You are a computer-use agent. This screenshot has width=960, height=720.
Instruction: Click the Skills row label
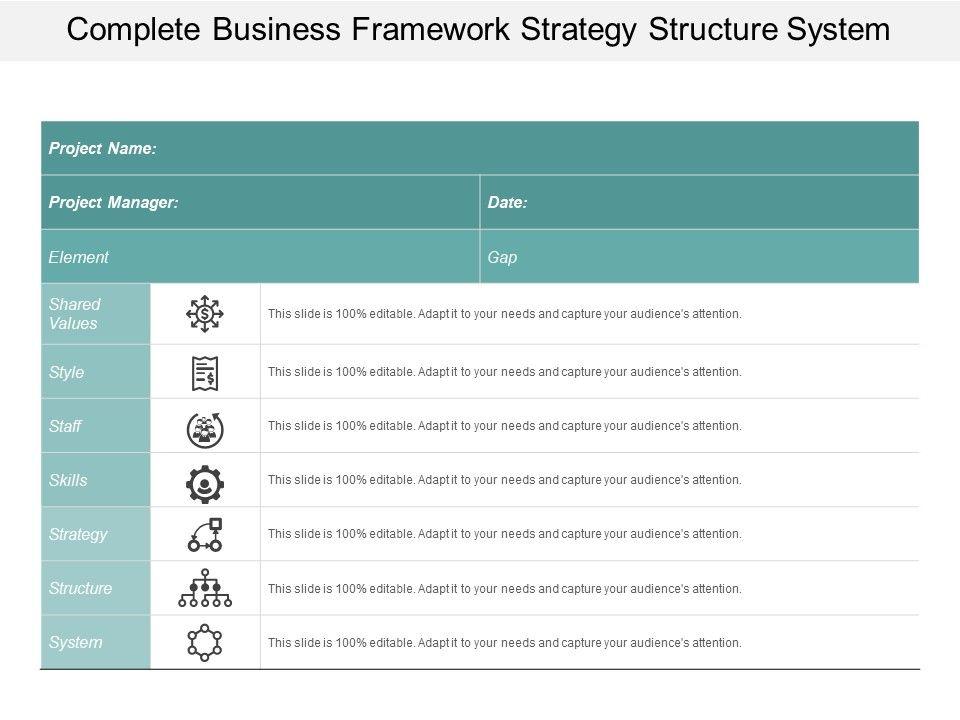coord(95,480)
